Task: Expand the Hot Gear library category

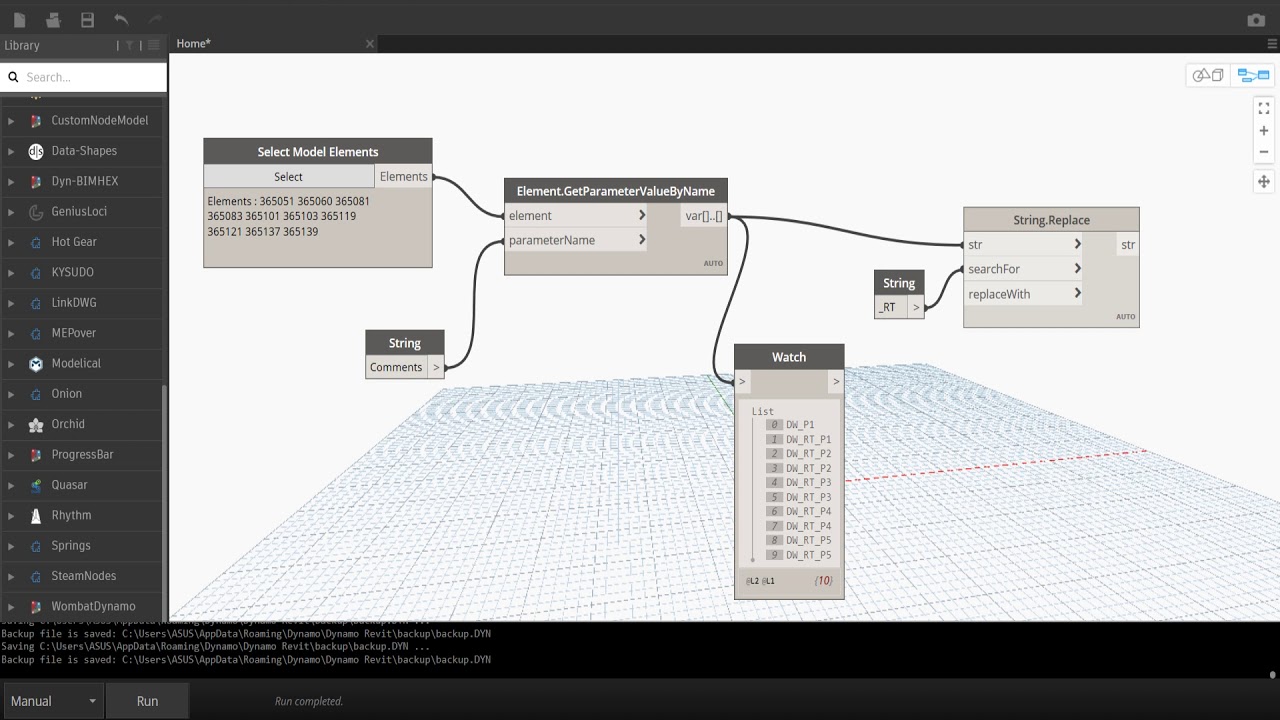Action: click(11, 242)
